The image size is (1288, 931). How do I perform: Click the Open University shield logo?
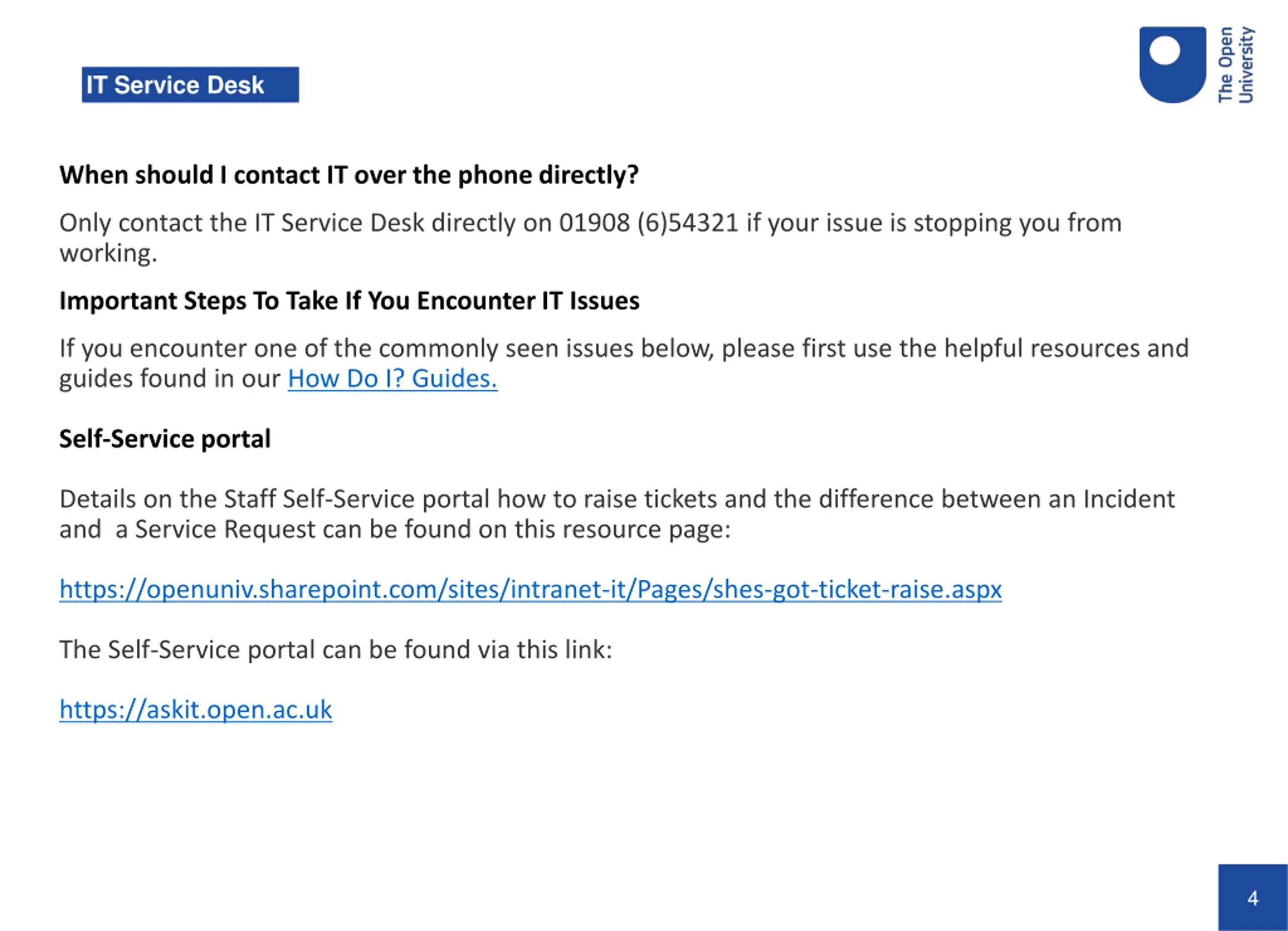1172,64
